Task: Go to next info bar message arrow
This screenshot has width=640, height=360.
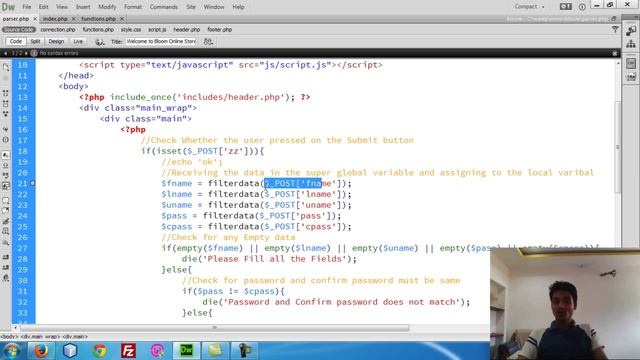Action: 26,53
